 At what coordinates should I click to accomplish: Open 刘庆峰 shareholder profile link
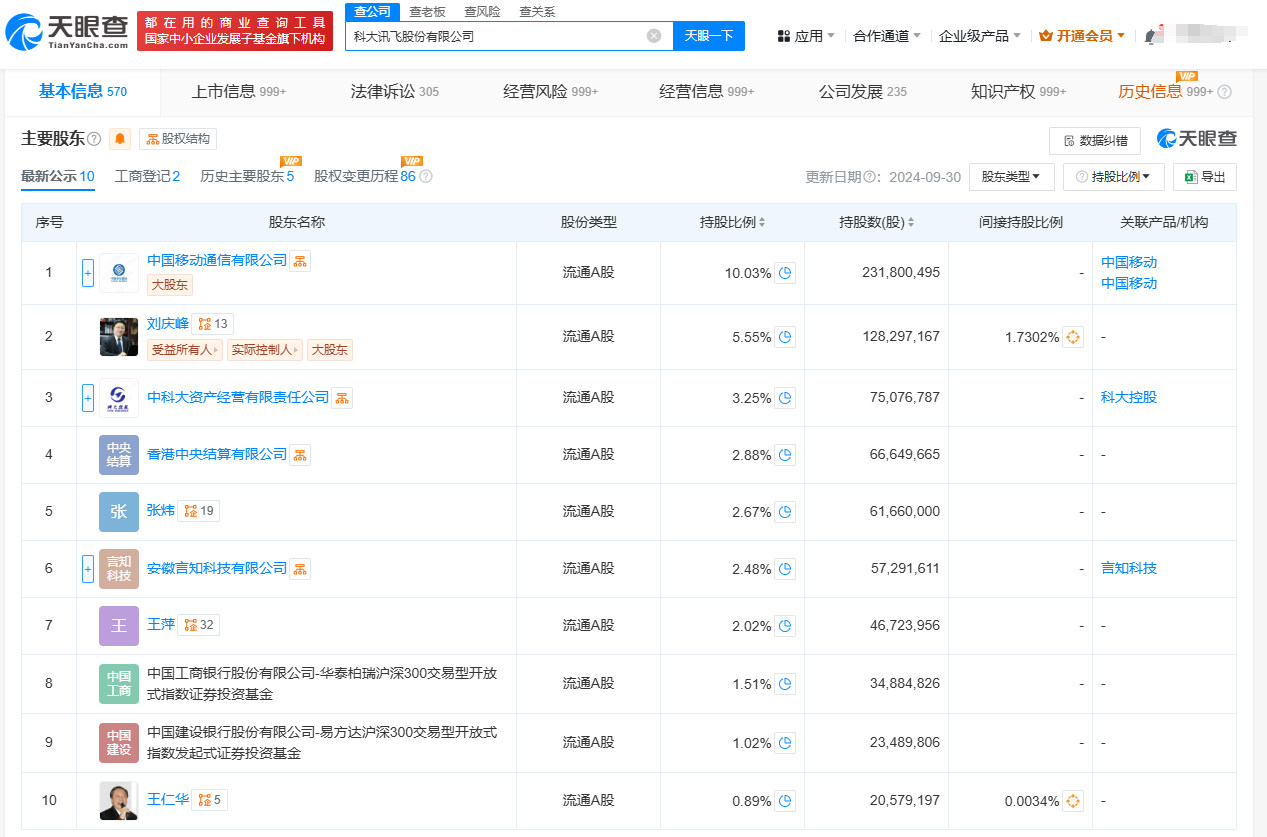click(167, 323)
